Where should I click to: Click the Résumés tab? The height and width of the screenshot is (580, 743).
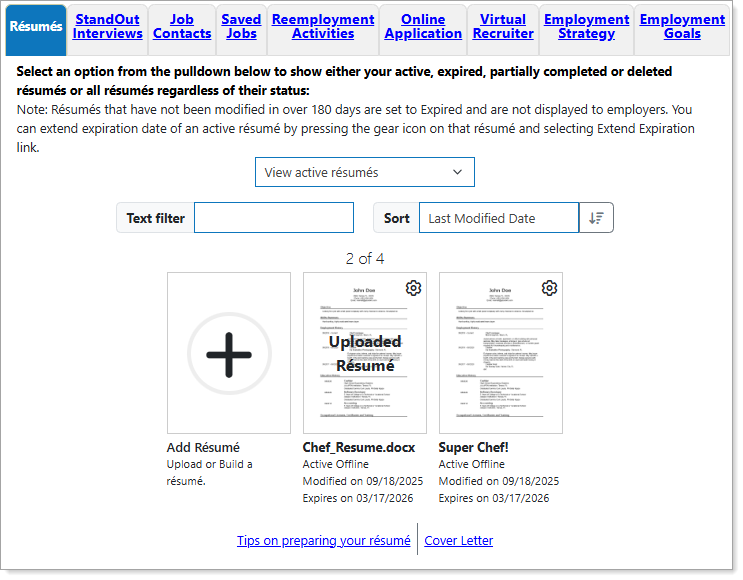pos(35,27)
